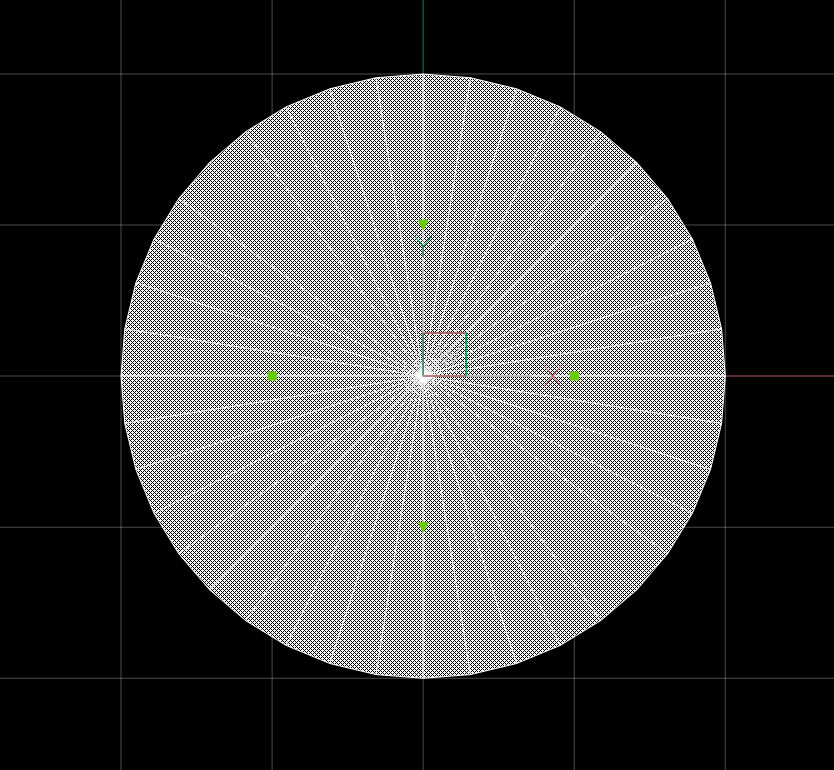Screen dimensions: 834x770
Task: Click the red X axis label
Action: pyautogui.click(x=553, y=376)
